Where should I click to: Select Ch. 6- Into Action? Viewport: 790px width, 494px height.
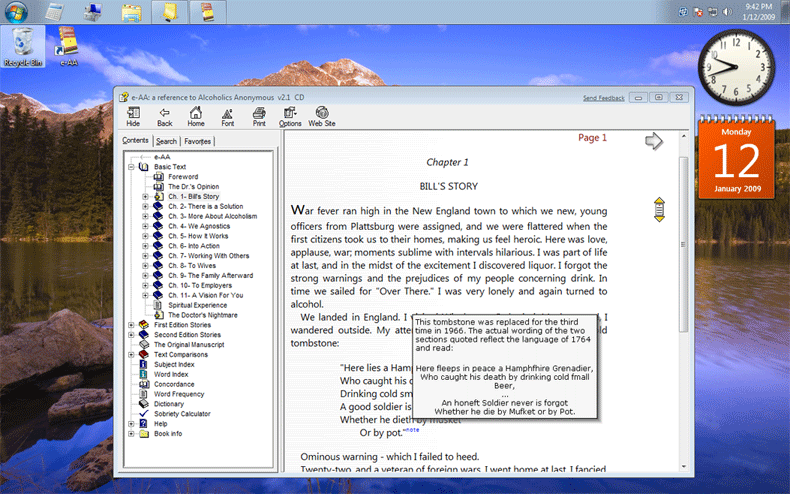(194, 246)
